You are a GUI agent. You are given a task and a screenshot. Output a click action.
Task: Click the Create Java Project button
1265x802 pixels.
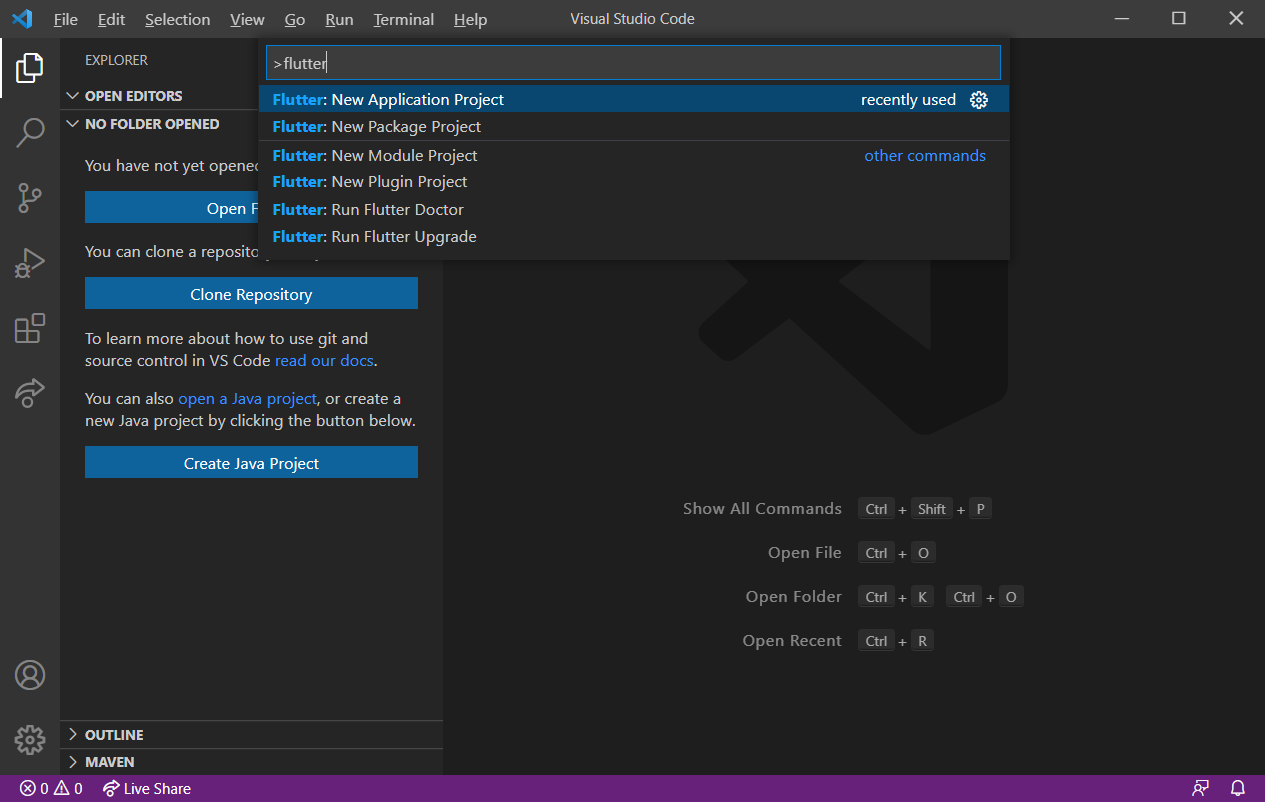pyautogui.click(x=251, y=463)
